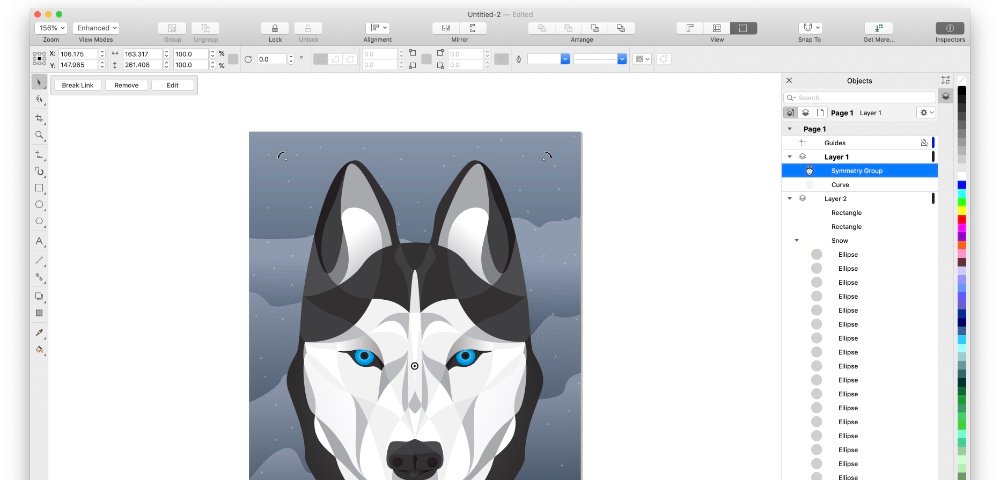Open the Zoom level dropdown 158%
The width and height of the screenshot is (1000, 480).
pos(50,28)
